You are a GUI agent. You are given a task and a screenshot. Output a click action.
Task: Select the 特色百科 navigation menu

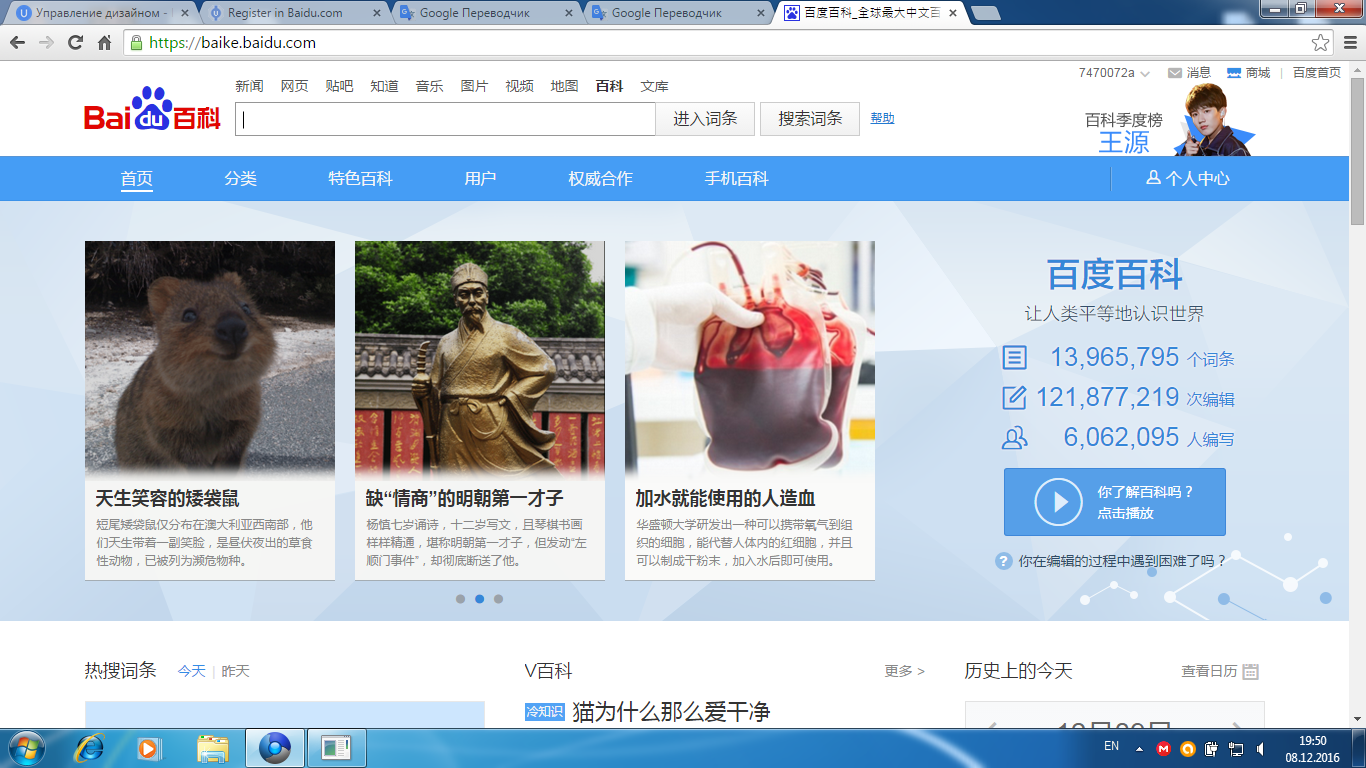pyautogui.click(x=361, y=178)
